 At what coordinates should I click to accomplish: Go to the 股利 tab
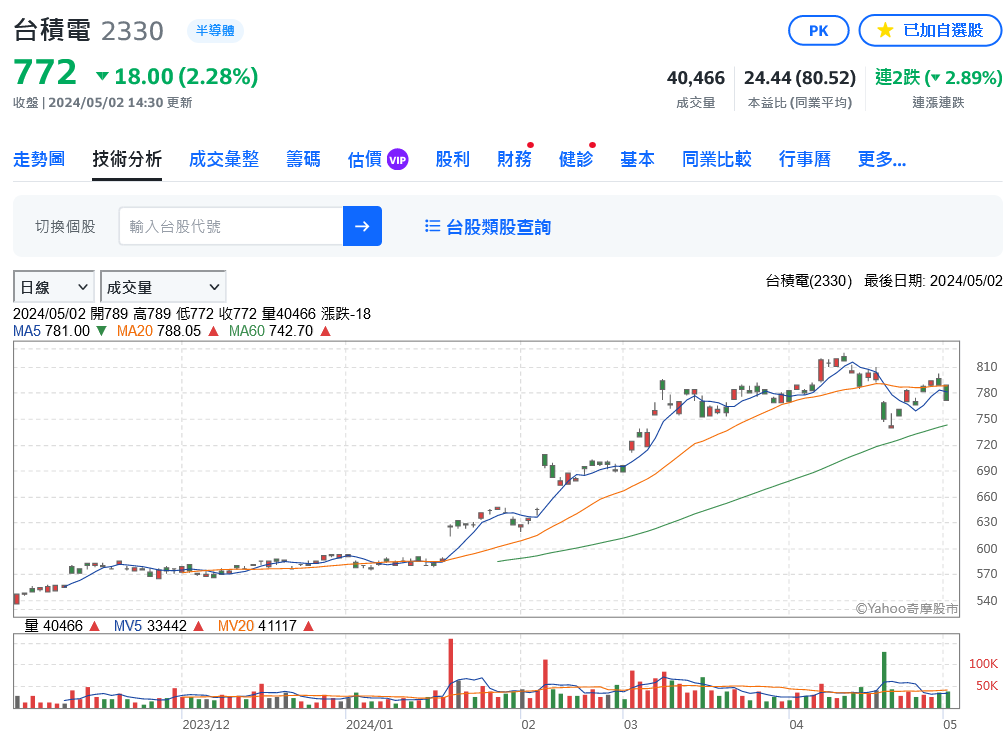[x=453, y=159]
